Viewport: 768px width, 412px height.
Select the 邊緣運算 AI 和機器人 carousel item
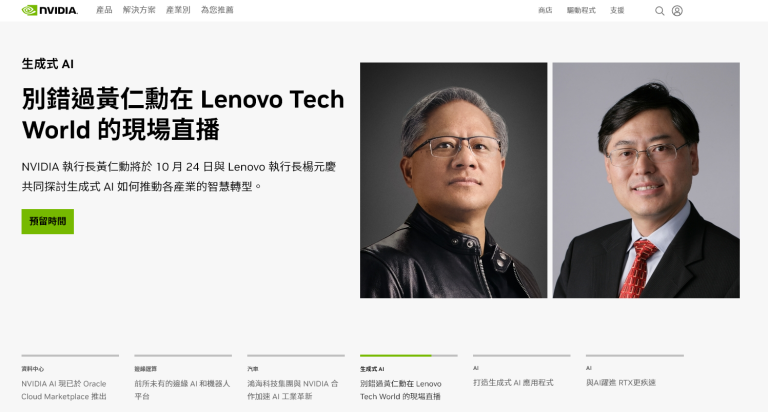click(x=183, y=378)
